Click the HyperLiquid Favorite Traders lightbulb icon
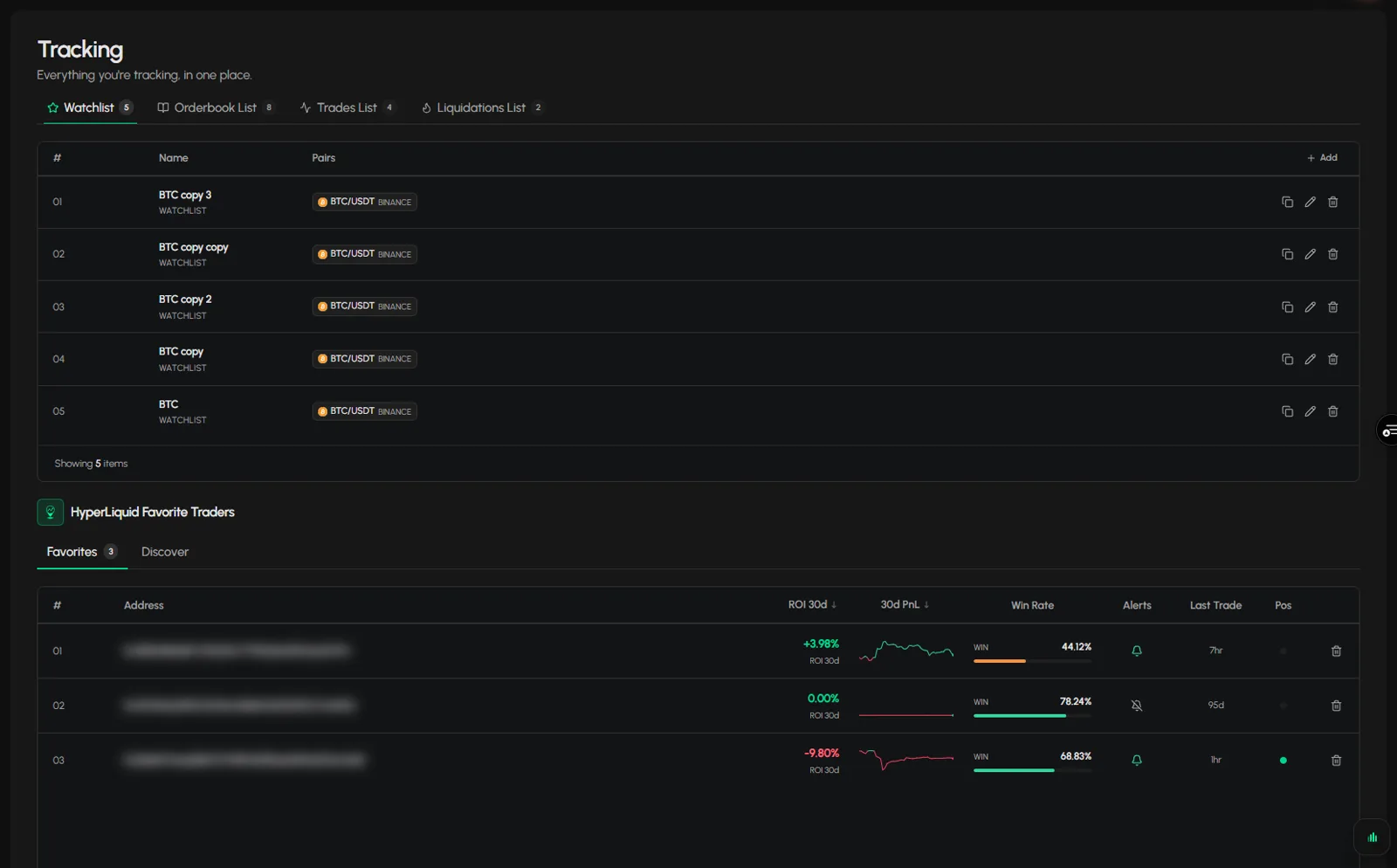The height and width of the screenshot is (868, 1397). [x=50, y=513]
